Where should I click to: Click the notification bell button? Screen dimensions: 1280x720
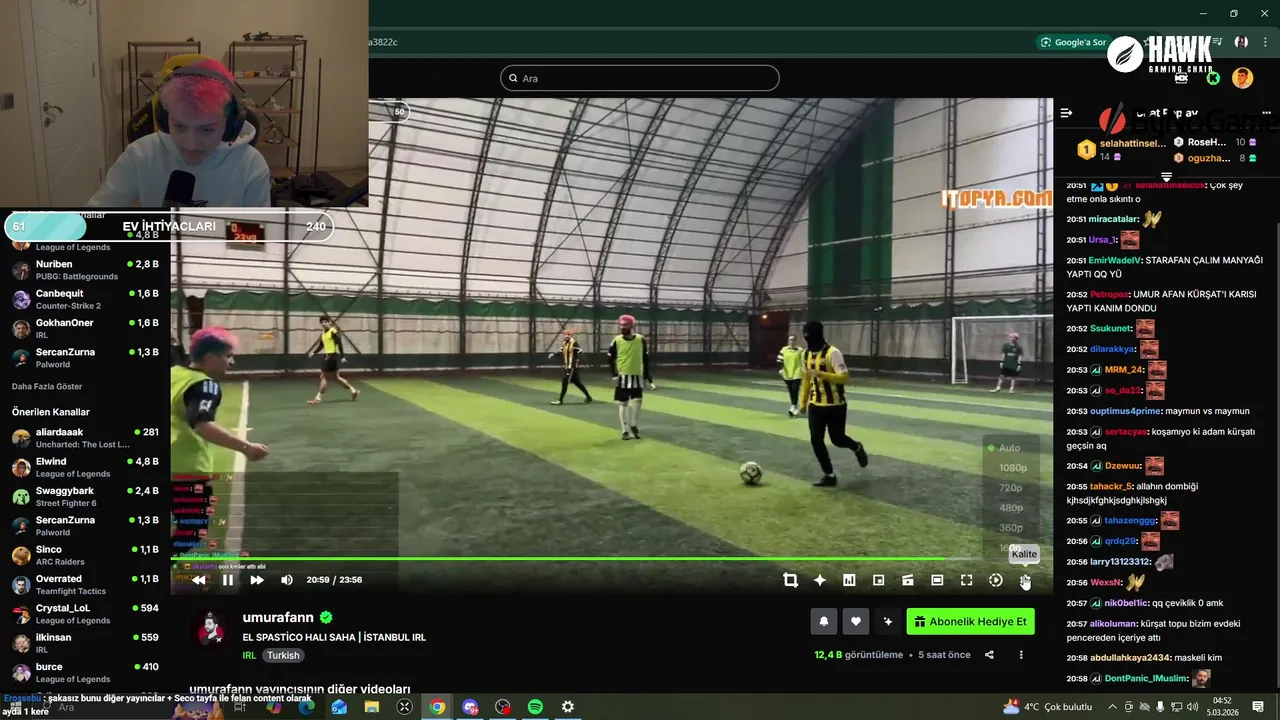pos(823,621)
